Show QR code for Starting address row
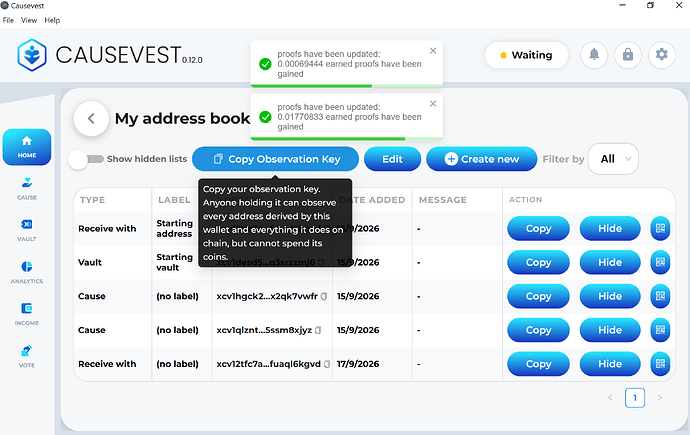Viewport: 690px width, 435px height. [660, 228]
